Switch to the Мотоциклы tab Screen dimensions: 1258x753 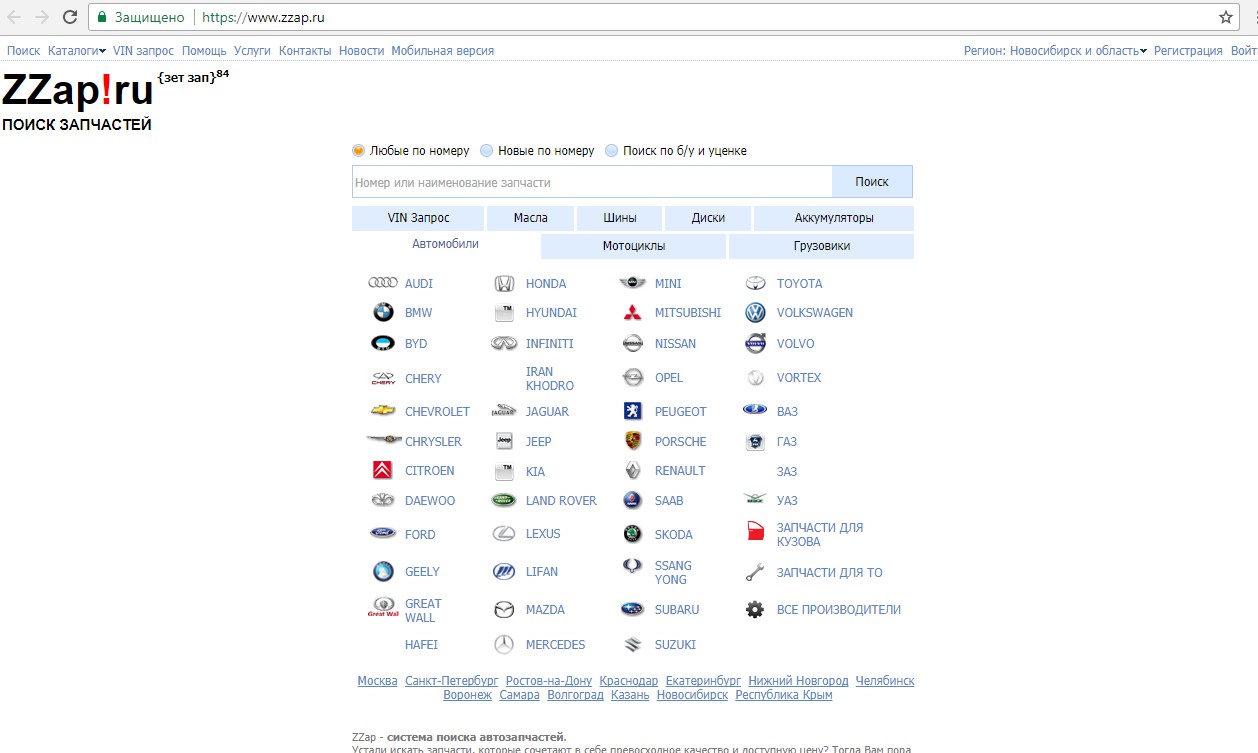click(634, 246)
